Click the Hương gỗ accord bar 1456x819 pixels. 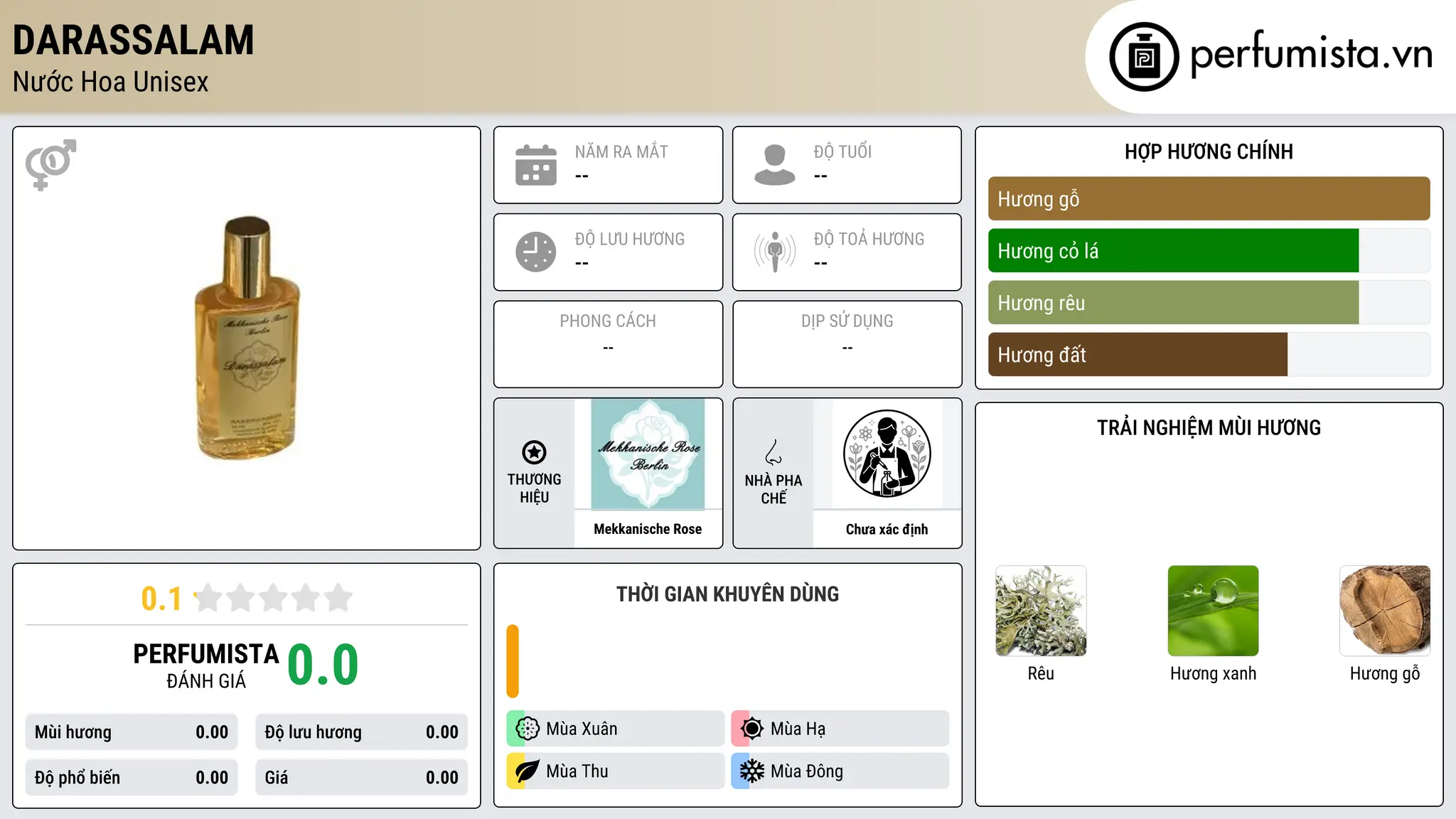click(1209, 199)
